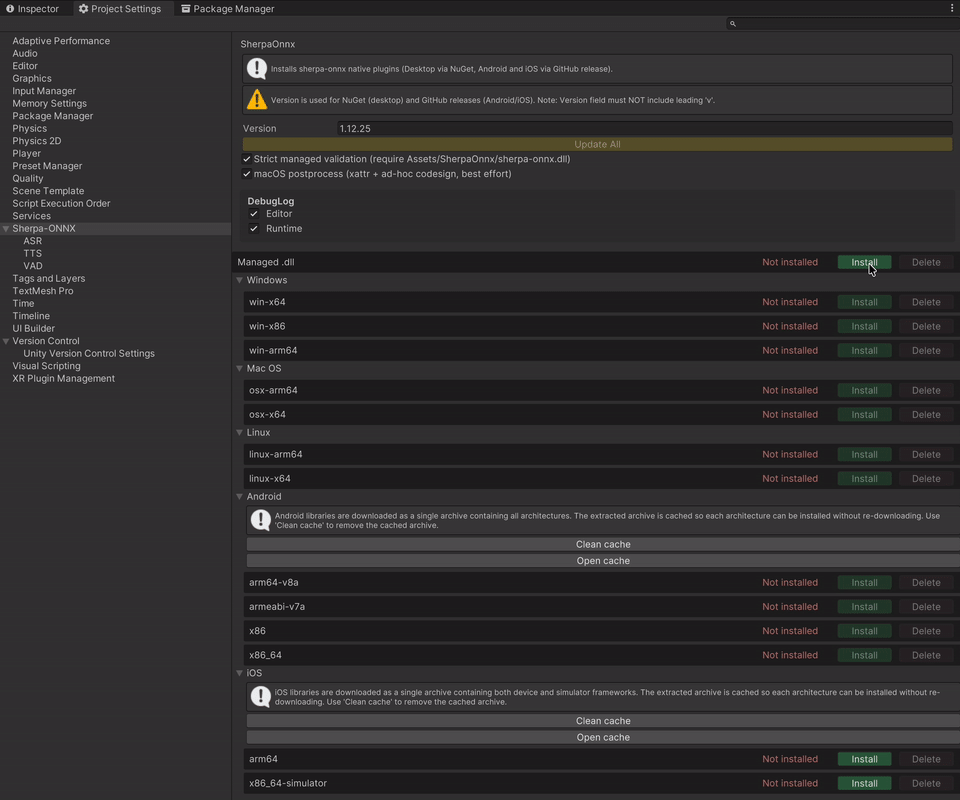Screen dimensions: 960x800
Task: Click the Version input field
Action: [644, 129]
